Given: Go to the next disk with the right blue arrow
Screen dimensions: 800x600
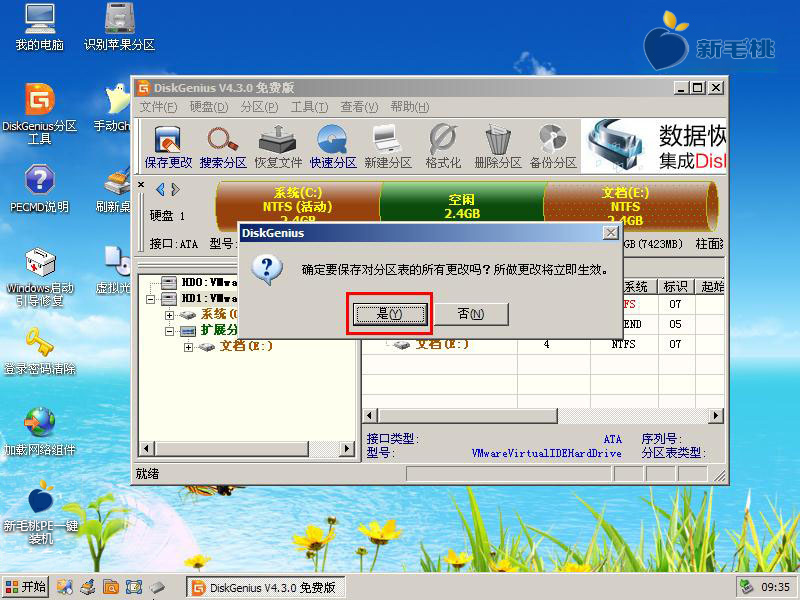Looking at the screenshot, I should click(176, 190).
